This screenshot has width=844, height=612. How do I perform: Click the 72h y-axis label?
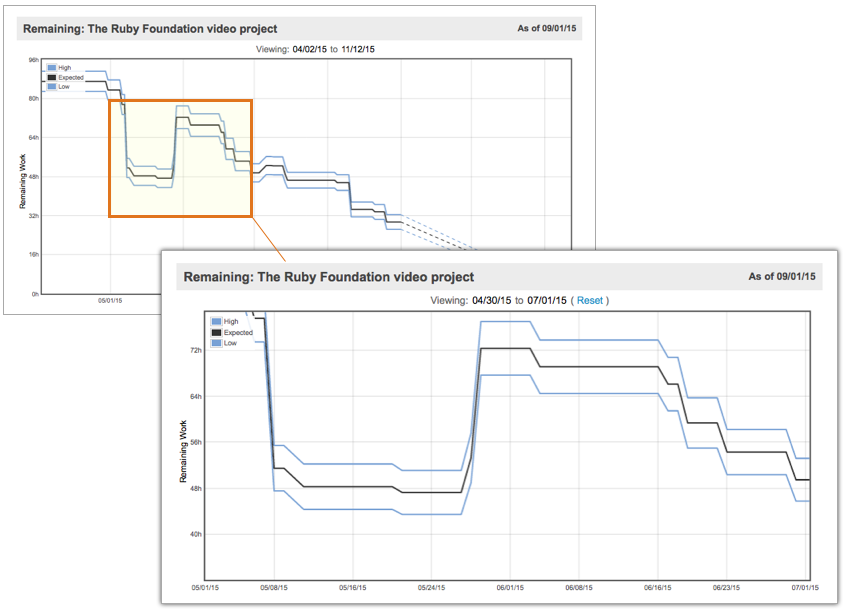click(195, 351)
